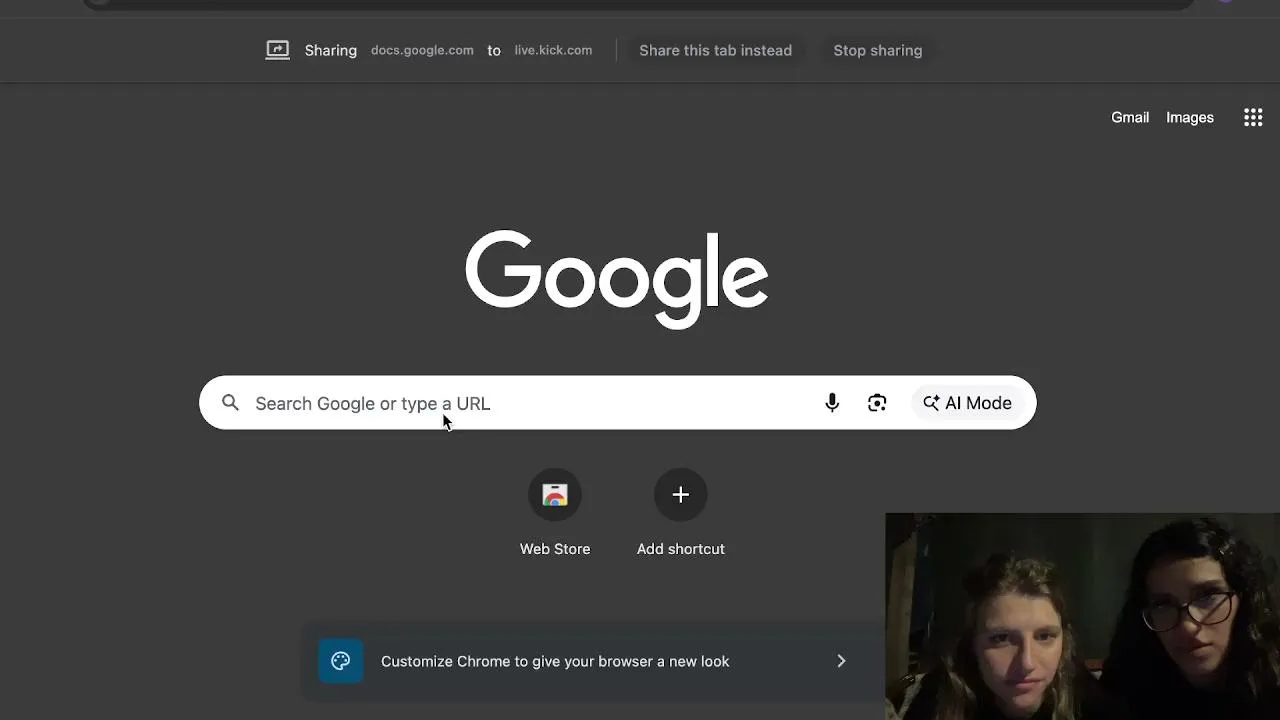Open Gmail from the top links
Screen dimensions: 1280x720
[1130, 117]
